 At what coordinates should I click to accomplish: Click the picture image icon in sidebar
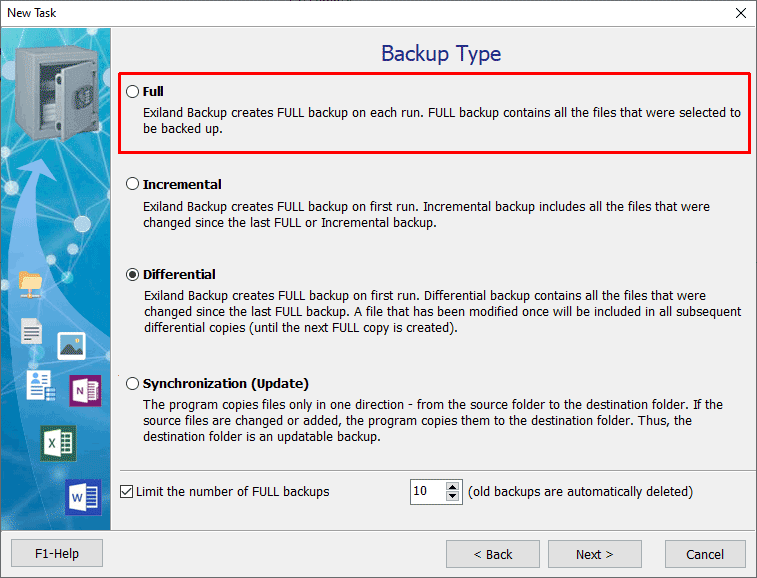[71, 346]
